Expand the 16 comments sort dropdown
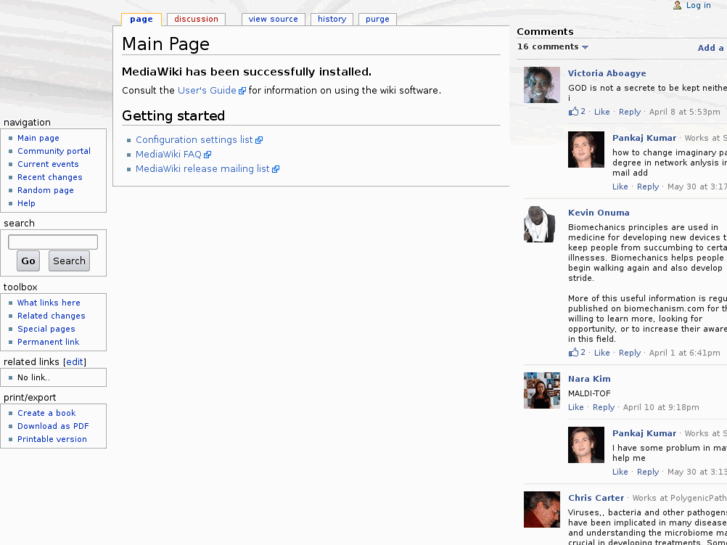Screen dimensions: 727x545 tap(585, 47)
